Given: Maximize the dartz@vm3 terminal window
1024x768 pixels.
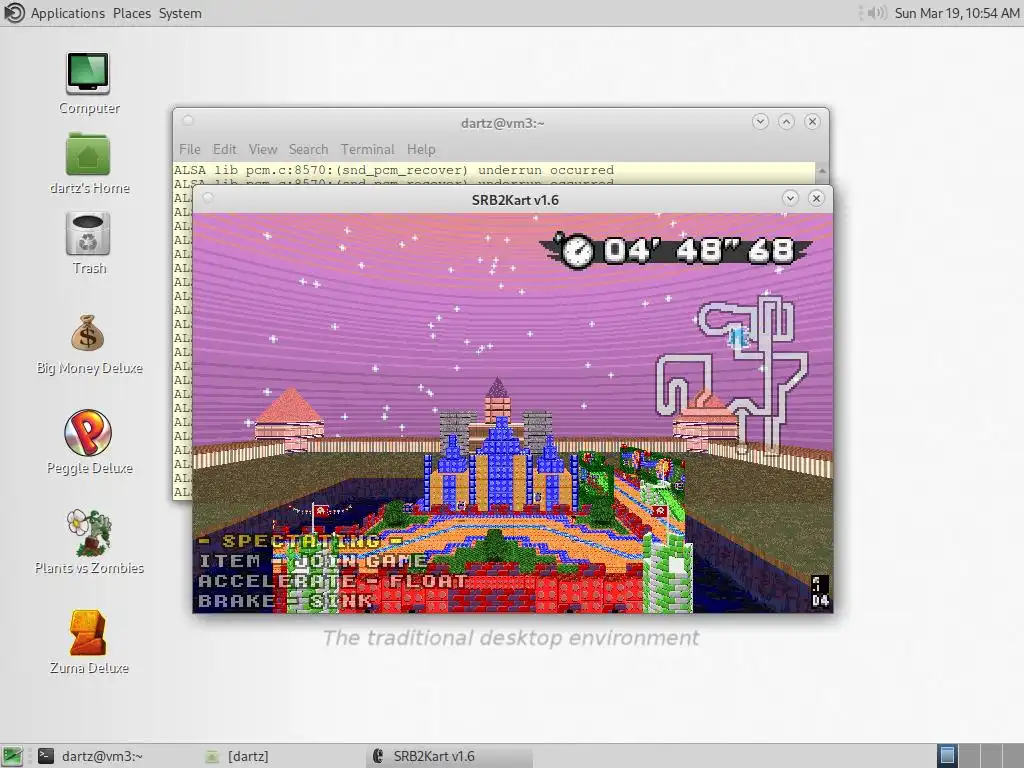Looking at the screenshot, I should coord(786,121).
